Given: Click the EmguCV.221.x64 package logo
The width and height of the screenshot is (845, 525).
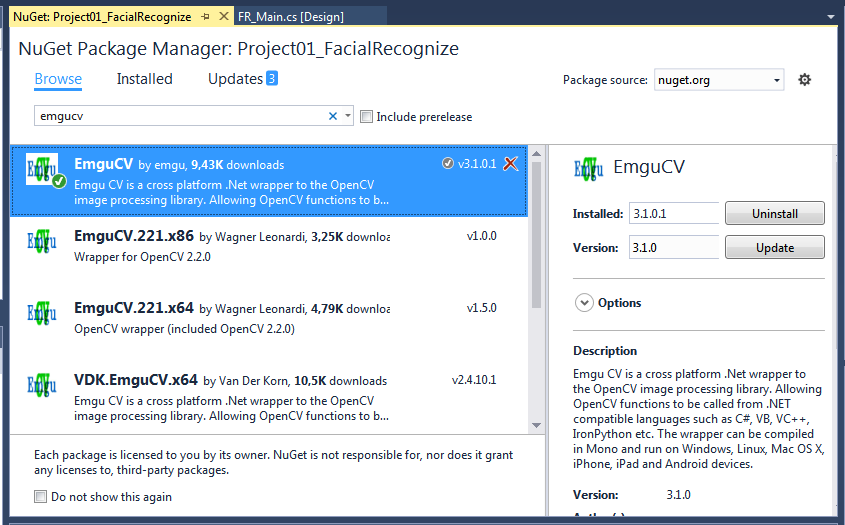Looking at the screenshot, I should point(42,313).
